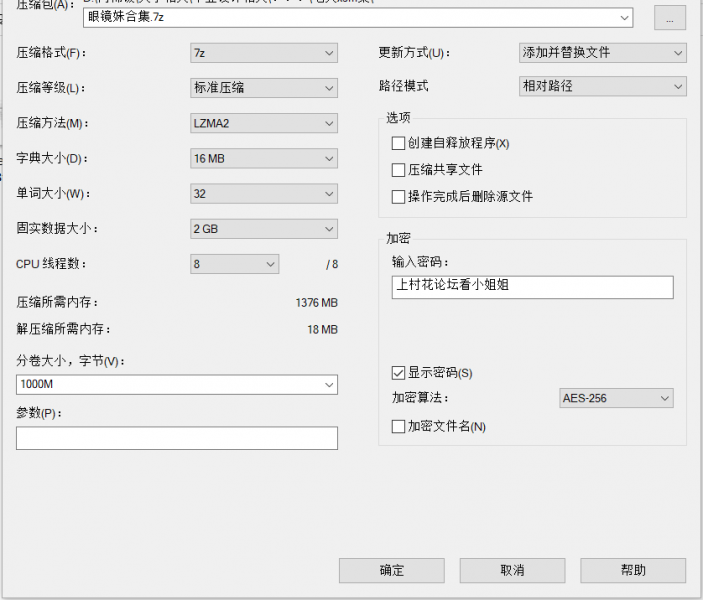Enable the 加密文件名 checkbox
The width and height of the screenshot is (703, 600).
pos(400,427)
